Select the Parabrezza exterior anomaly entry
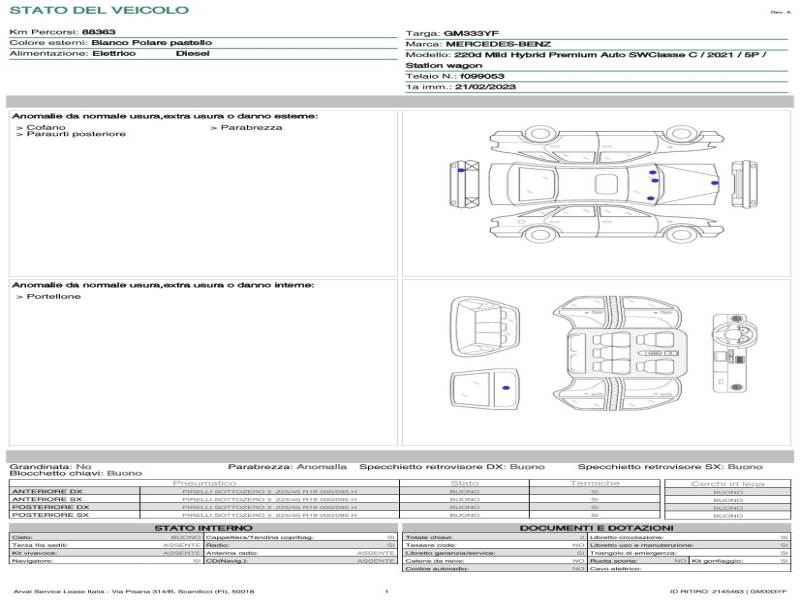800x600 pixels. tap(250, 127)
